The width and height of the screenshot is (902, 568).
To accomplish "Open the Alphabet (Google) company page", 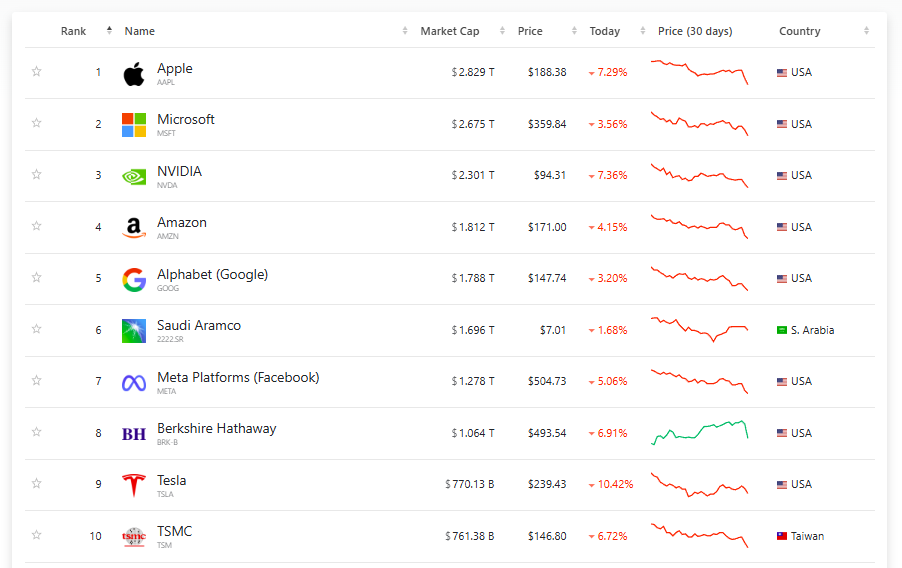I will (212, 275).
